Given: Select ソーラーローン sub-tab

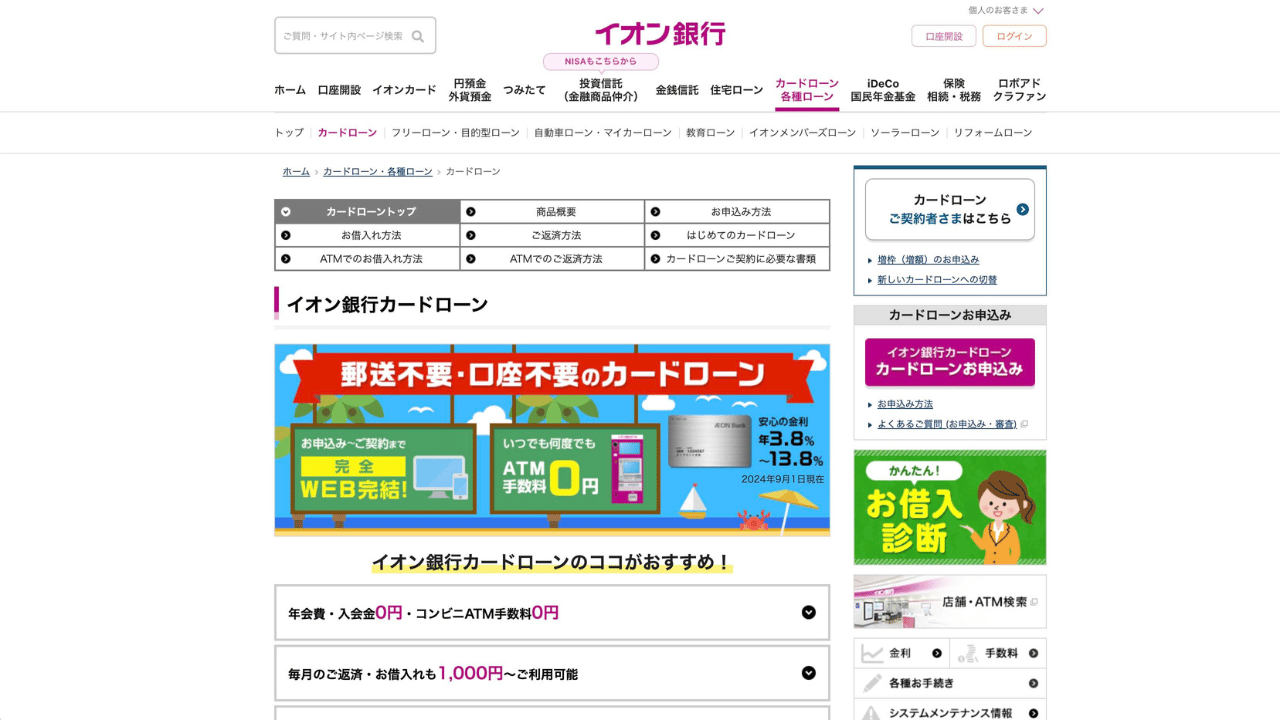Looking at the screenshot, I should [x=905, y=133].
